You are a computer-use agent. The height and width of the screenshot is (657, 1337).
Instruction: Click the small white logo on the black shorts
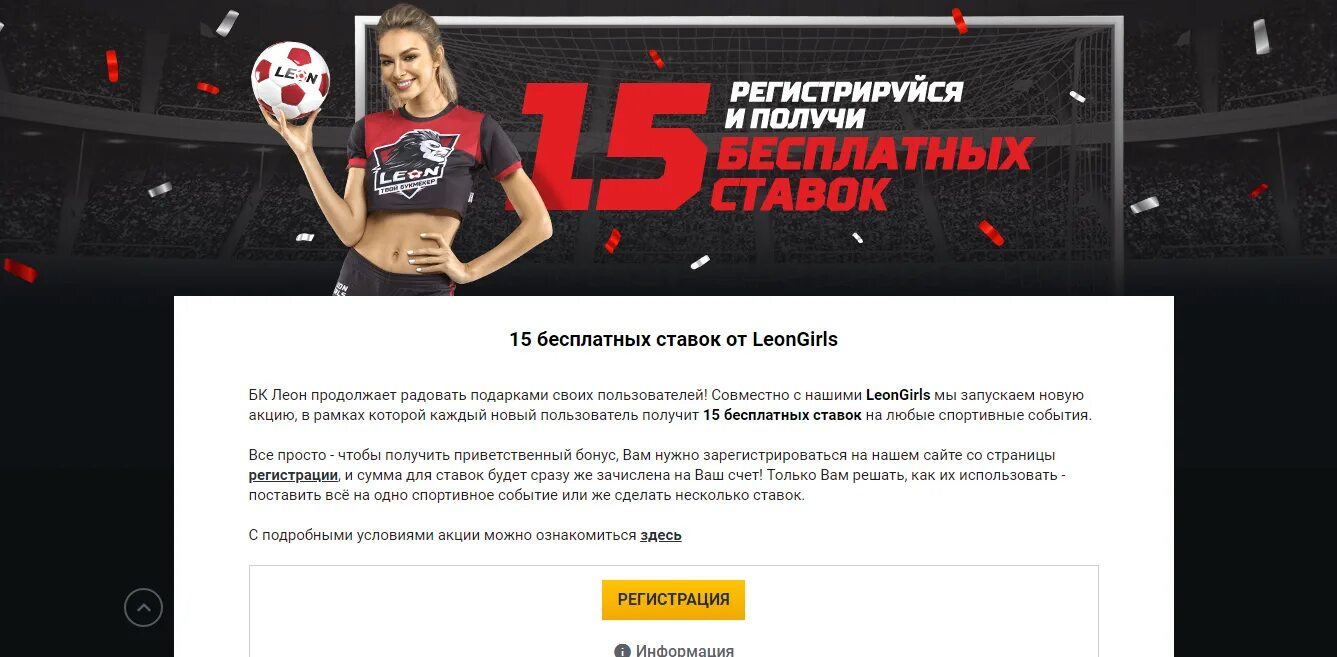pos(341,285)
